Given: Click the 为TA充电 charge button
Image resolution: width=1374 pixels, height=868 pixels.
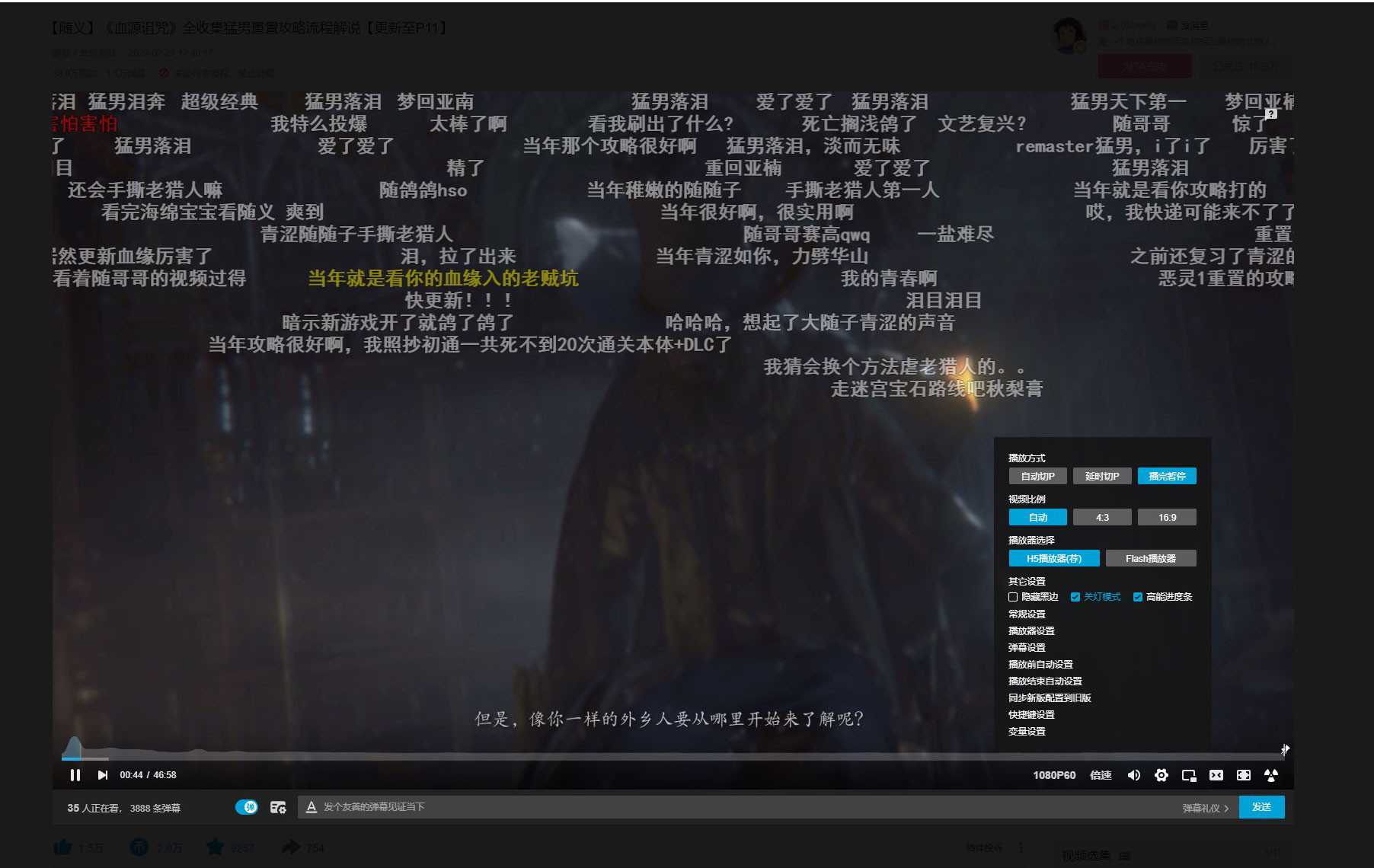Looking at the screenshot, I should pos(1144,67).
